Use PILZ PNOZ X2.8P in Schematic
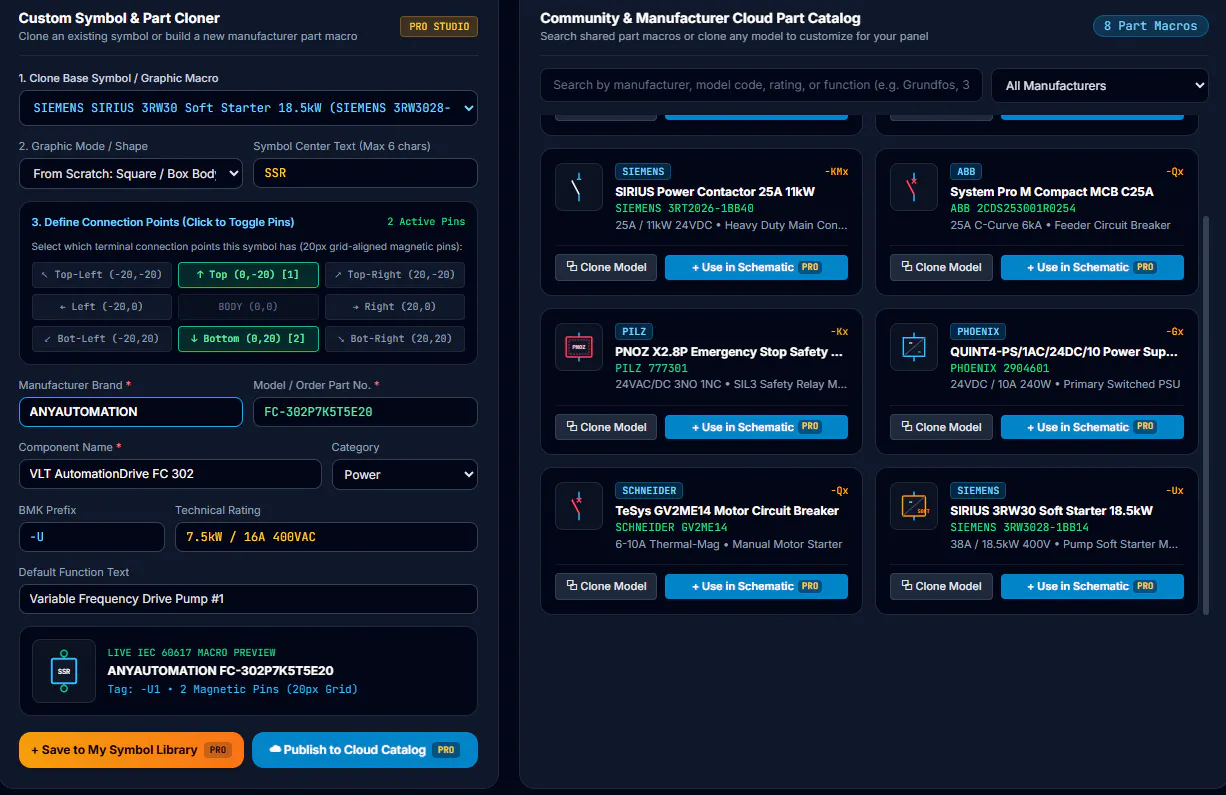 coord(756,427)
